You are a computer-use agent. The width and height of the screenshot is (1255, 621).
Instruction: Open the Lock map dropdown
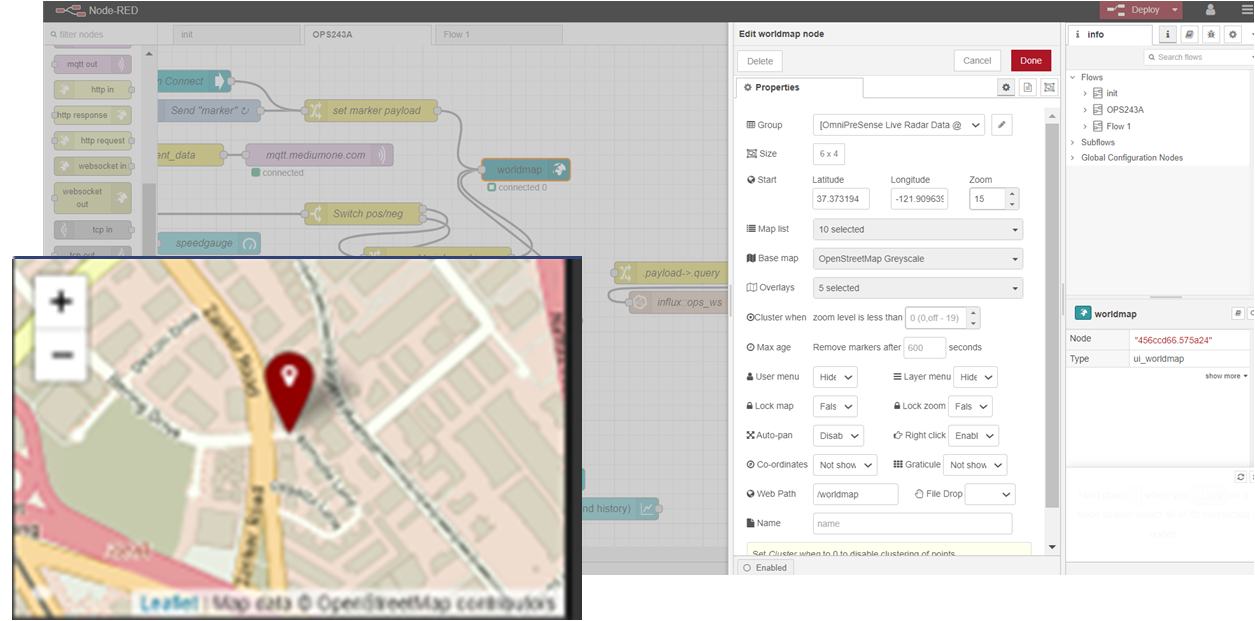tap(835, 406)
